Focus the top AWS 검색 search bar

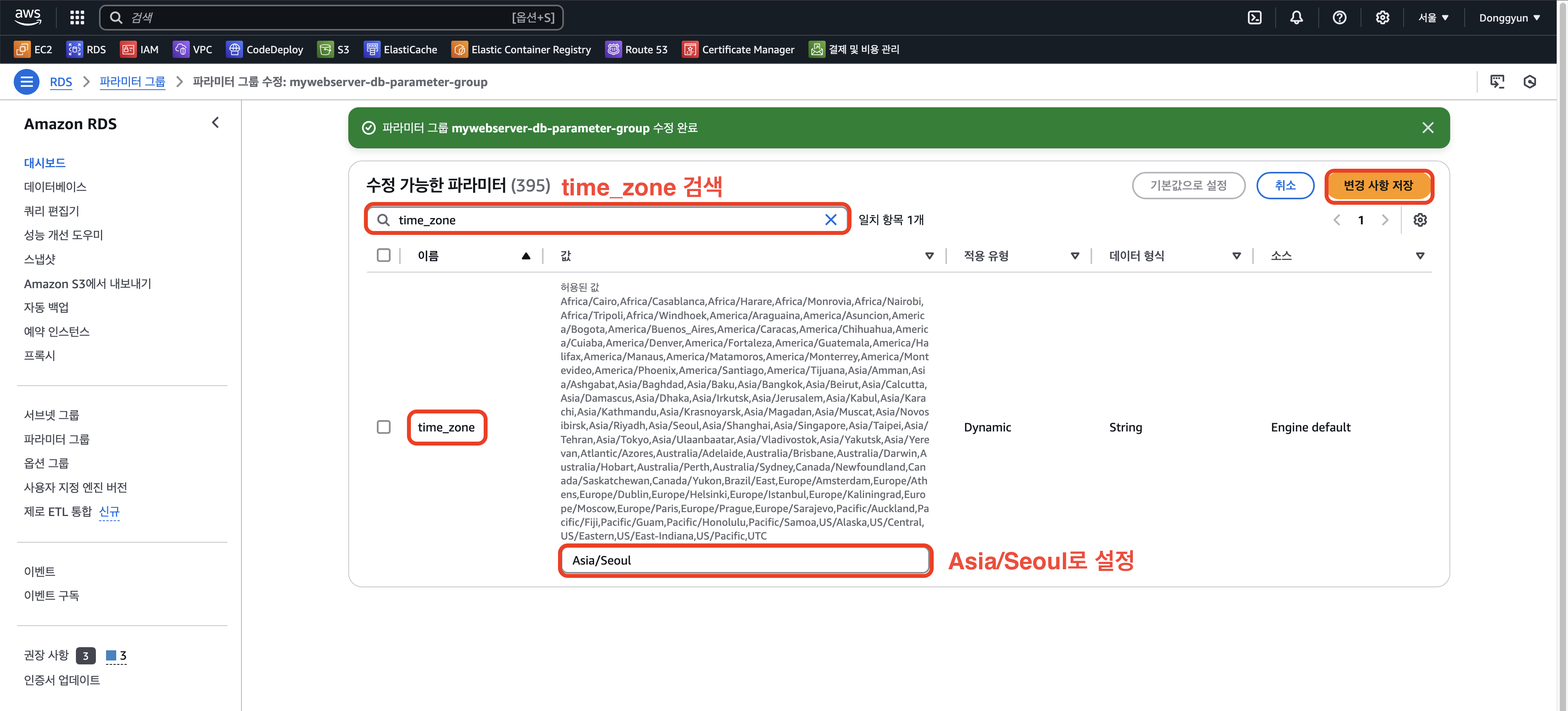pyautogui.click(x=331, y=18)
